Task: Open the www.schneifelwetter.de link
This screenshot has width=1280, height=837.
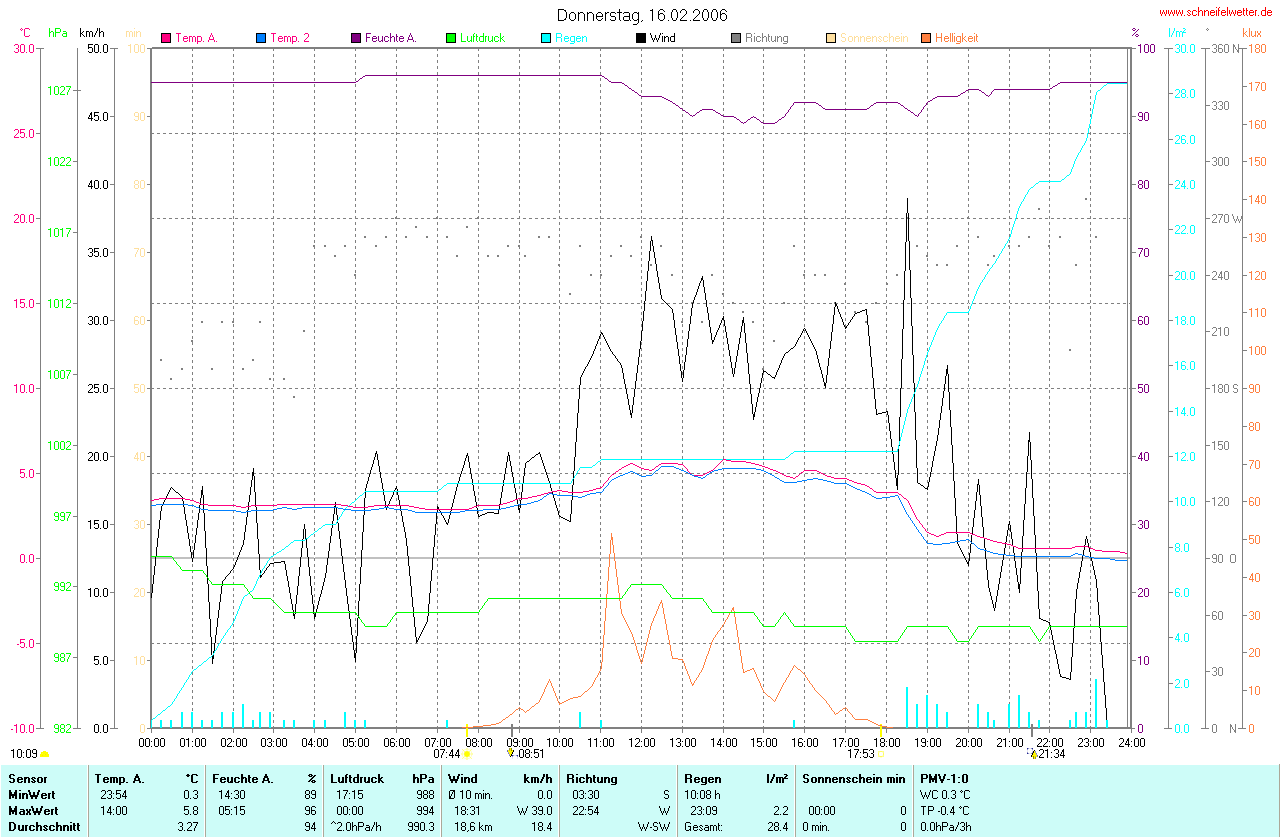Action: click(1215, 12)
